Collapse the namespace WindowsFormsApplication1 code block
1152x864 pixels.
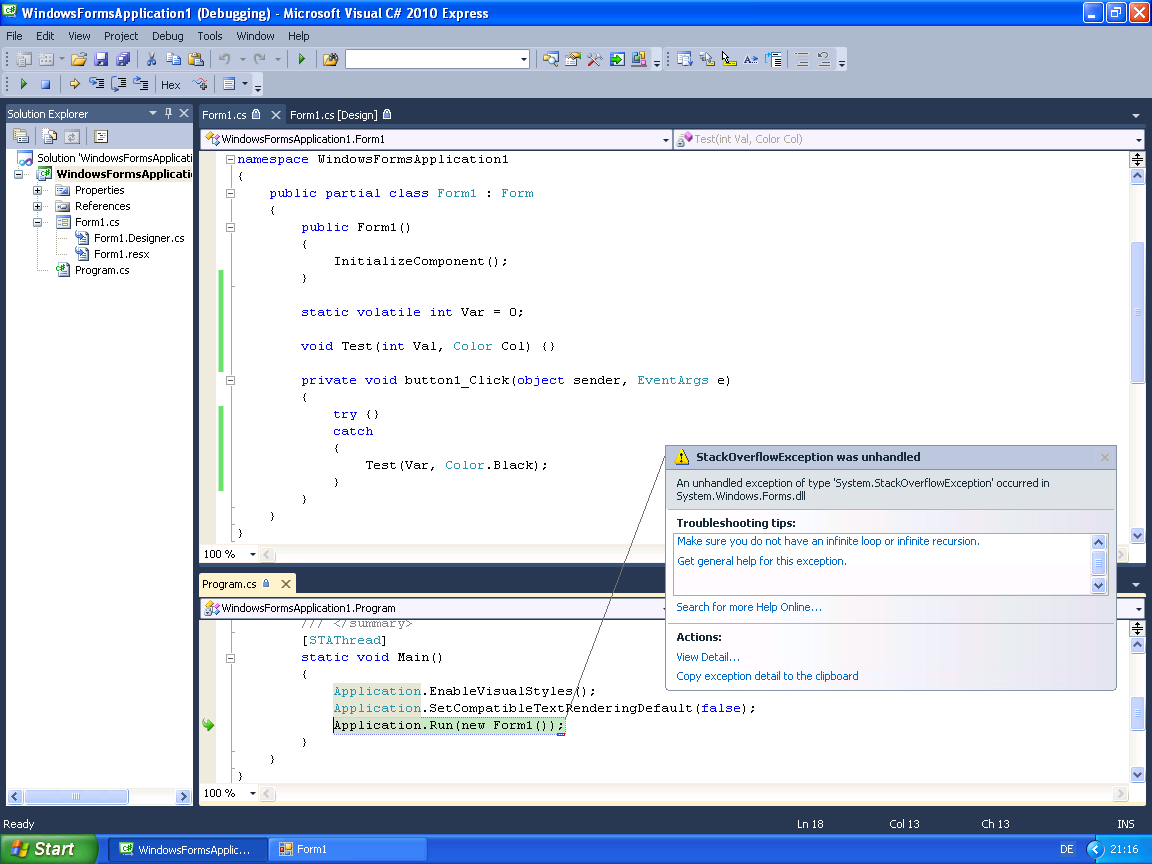(230, 159)
